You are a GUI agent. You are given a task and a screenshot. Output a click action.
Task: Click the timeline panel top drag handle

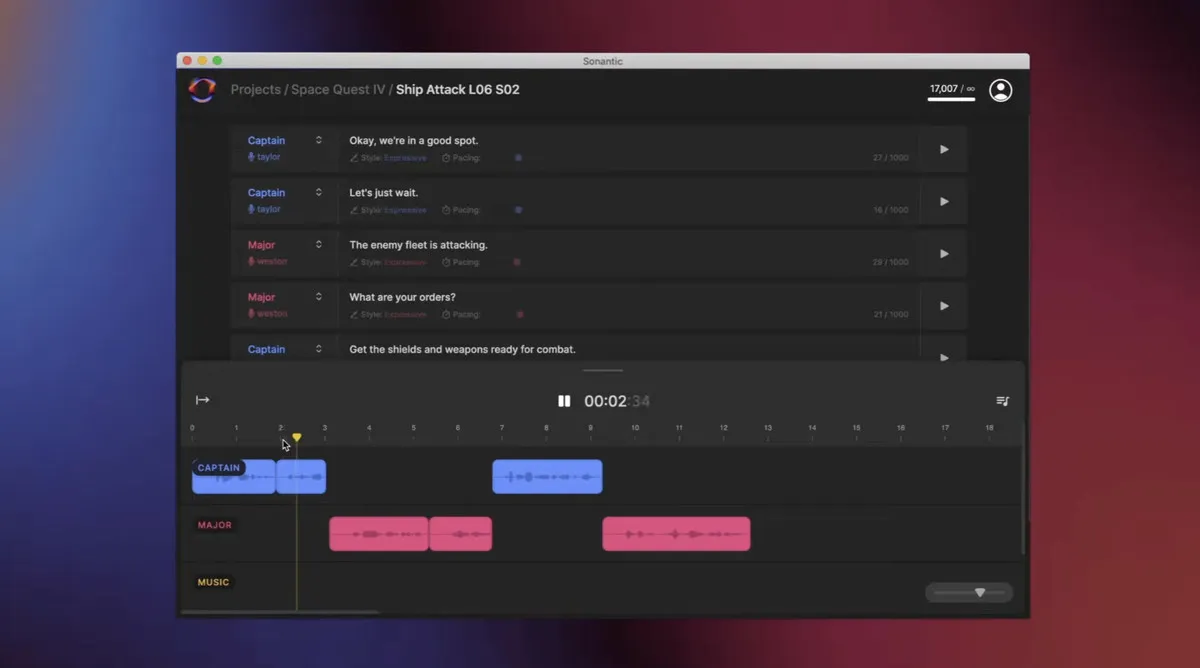(x=603, y=370)
